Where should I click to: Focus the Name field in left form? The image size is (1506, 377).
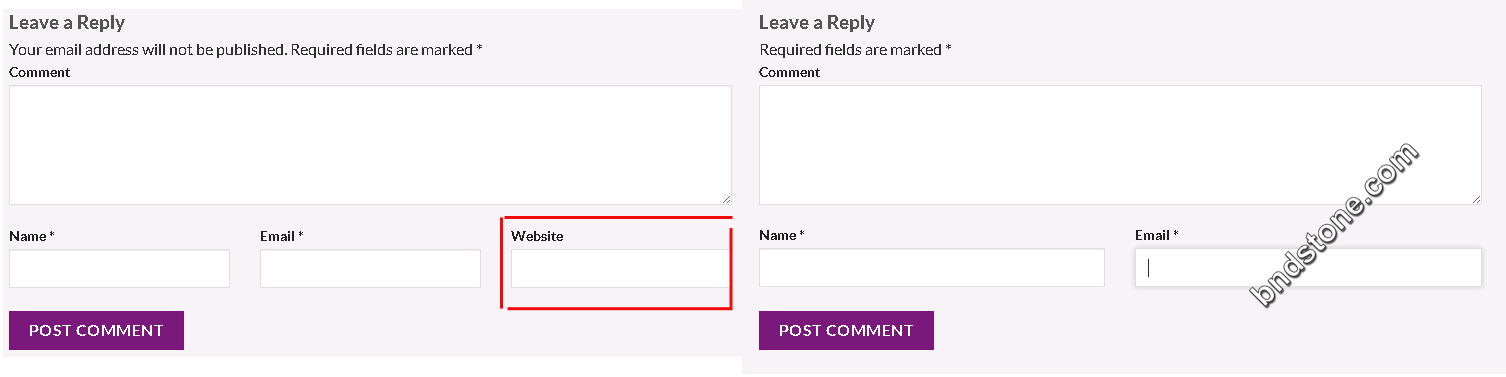(120, 268)
